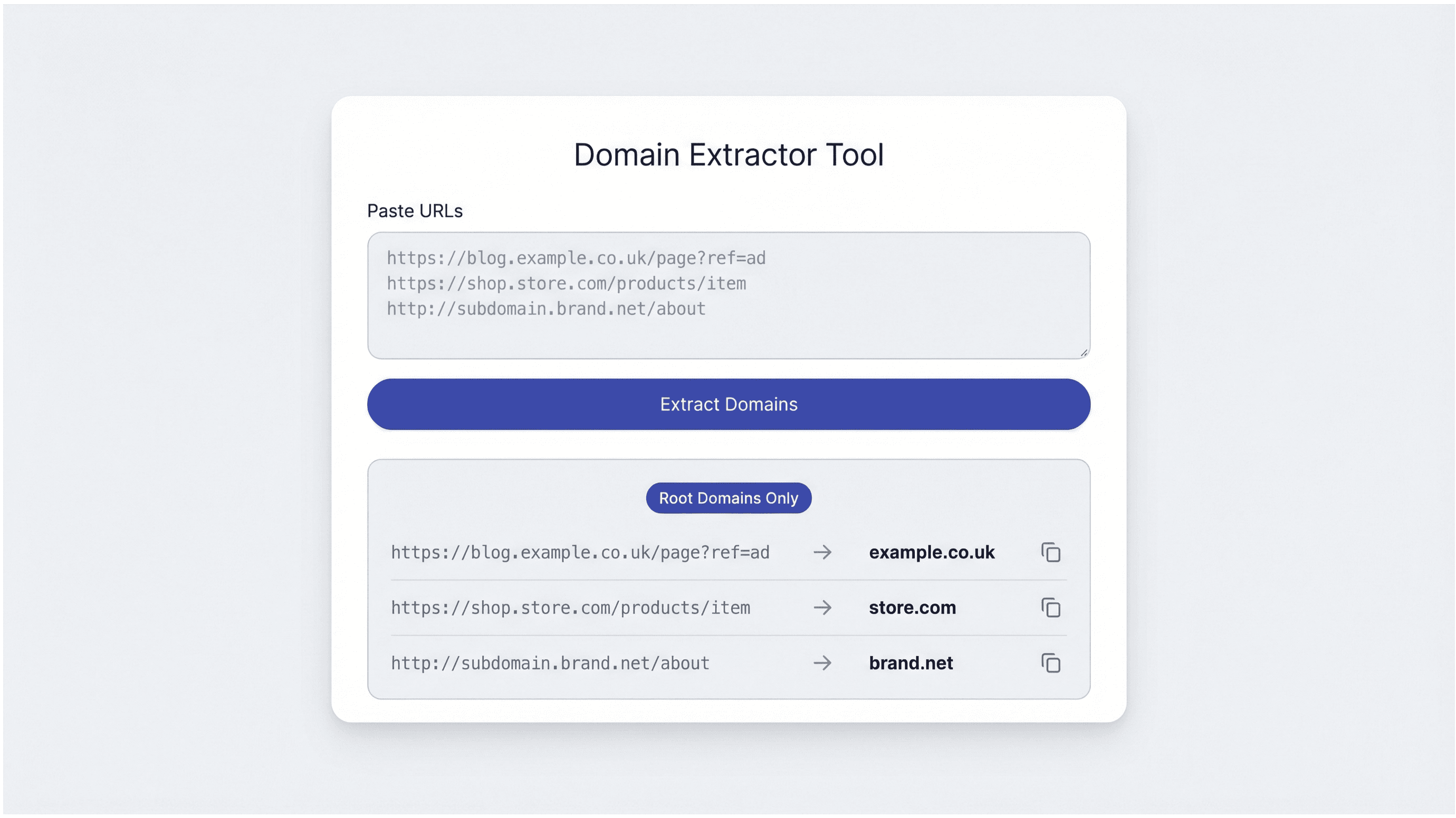Click arrow icon in example.co.uk row
1456x818 pixels.
822,553
